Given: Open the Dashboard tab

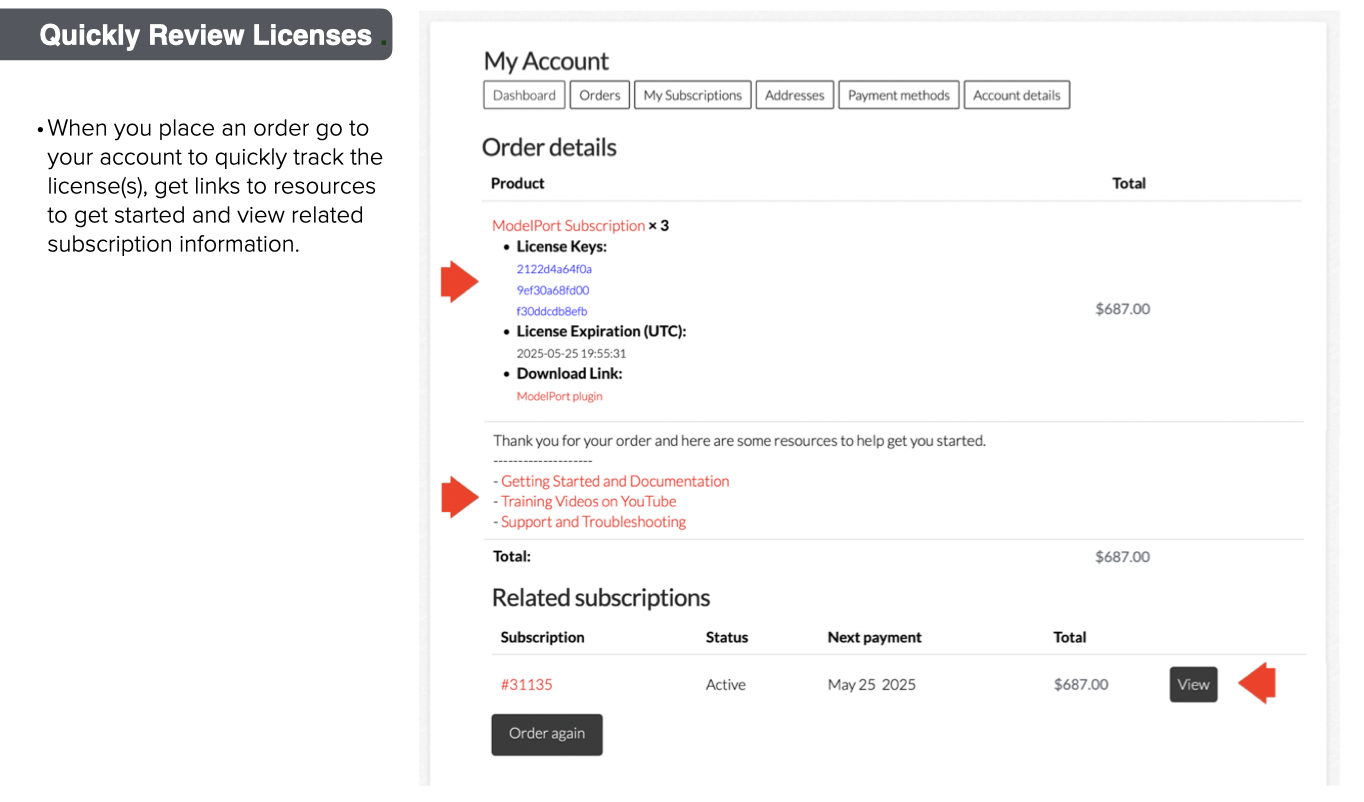Looking at the screenshot, I should 524,95.
